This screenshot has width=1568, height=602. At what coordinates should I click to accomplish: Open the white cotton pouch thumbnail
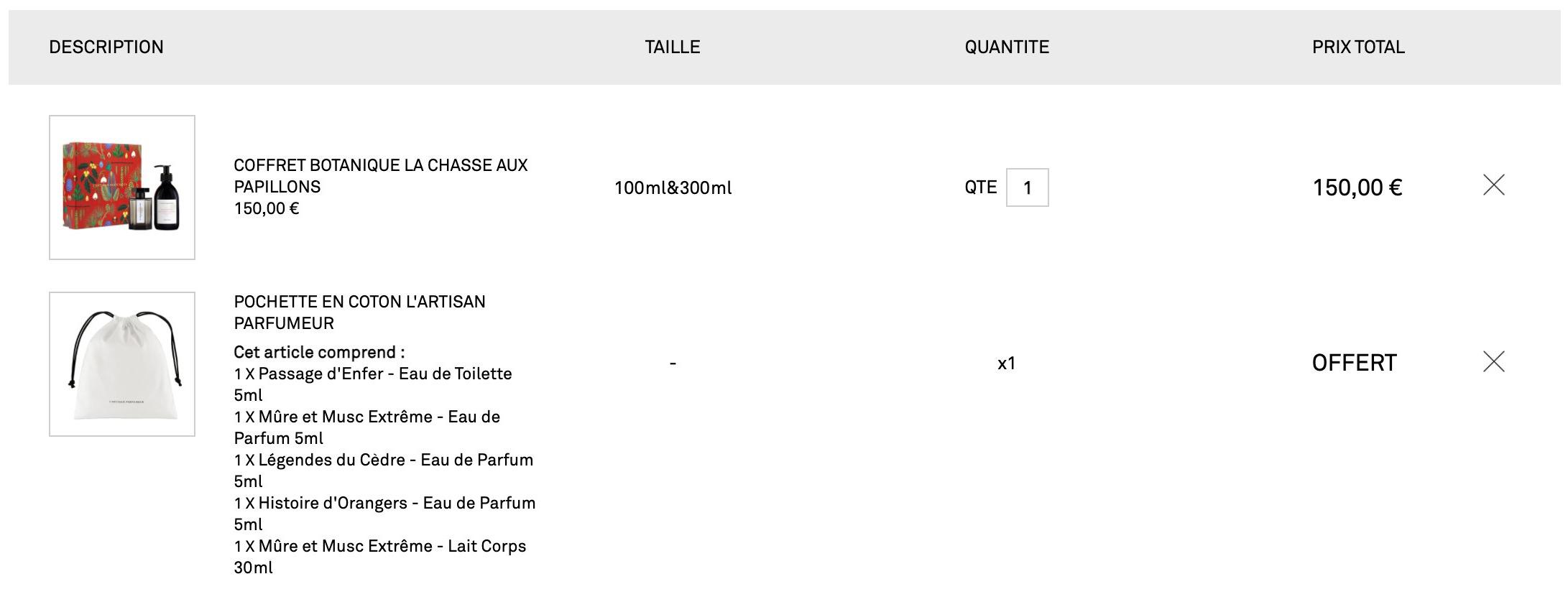[122, 364]
